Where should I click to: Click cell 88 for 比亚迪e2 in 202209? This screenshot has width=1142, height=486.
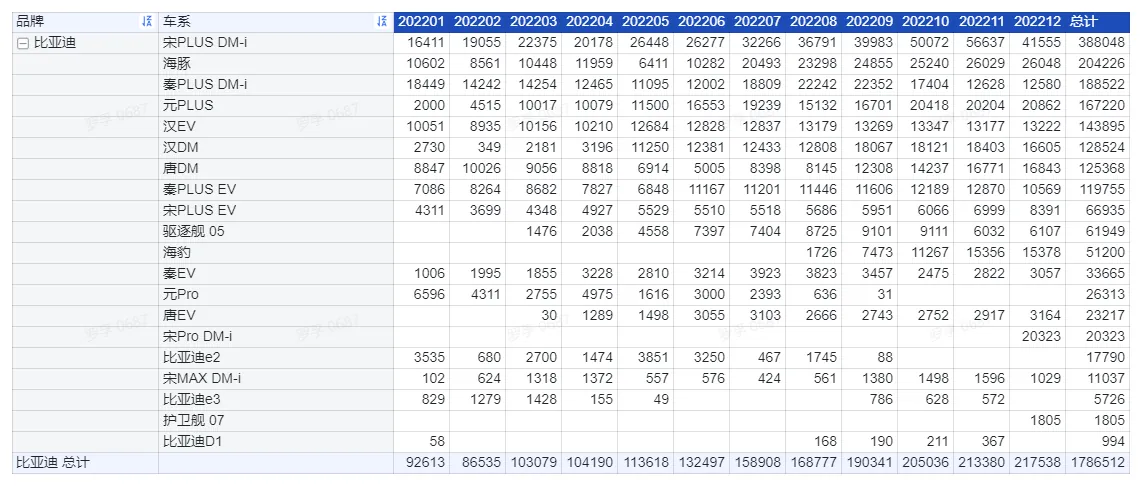[885, 358]
